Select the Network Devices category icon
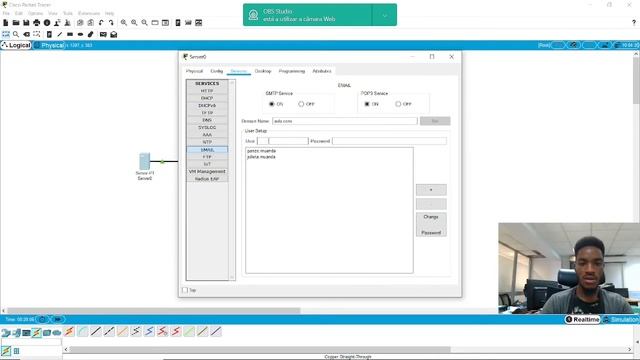This screenshot has height=360, width=640. [6, 333]
